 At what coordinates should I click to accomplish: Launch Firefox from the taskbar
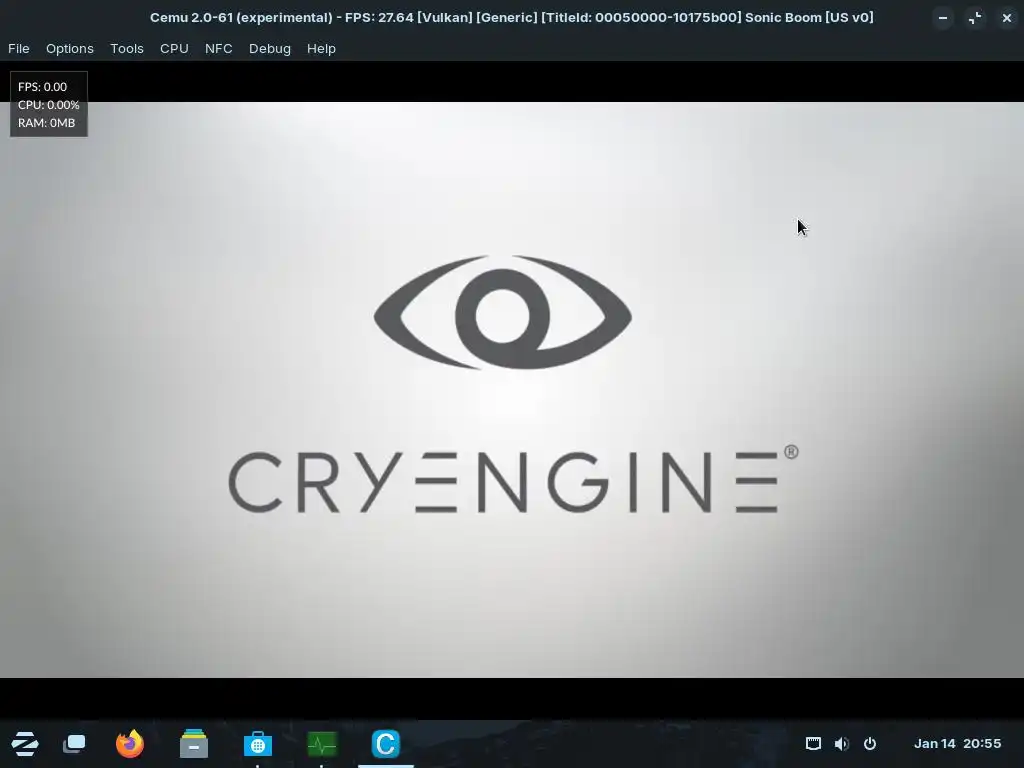(x=129, y=743)
